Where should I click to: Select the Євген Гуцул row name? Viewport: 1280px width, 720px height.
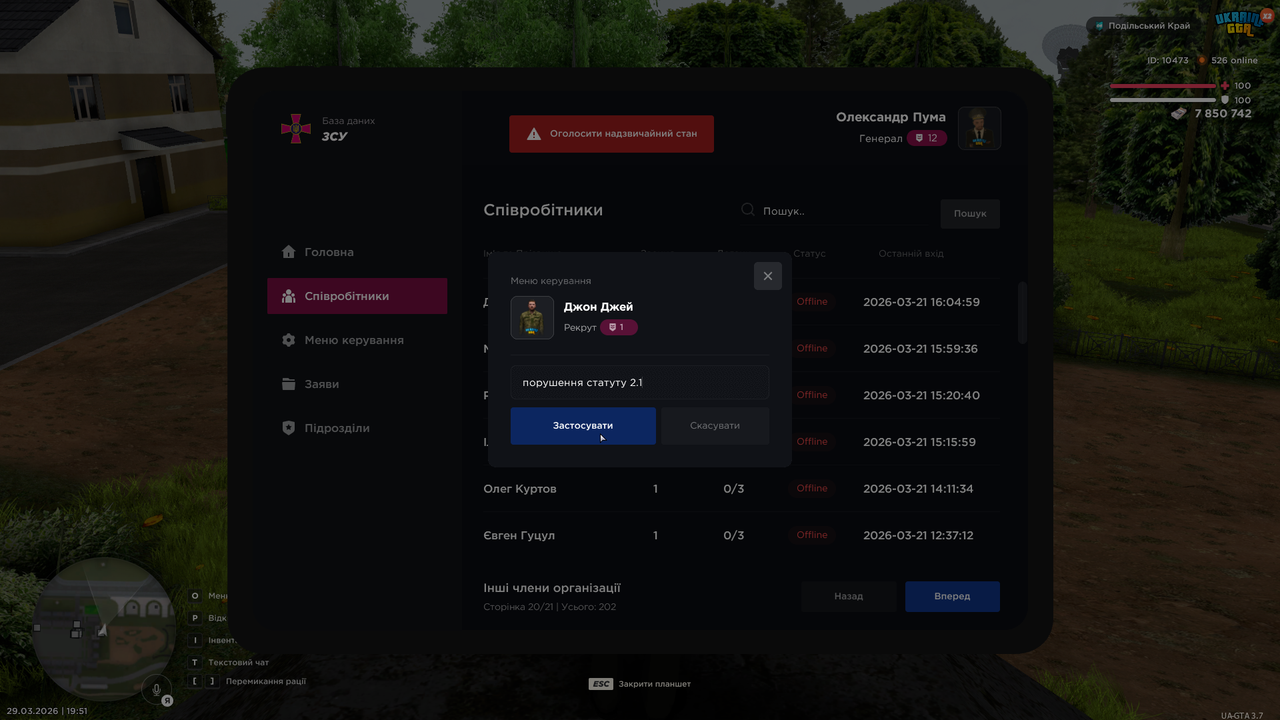click(x=519, y=536)
